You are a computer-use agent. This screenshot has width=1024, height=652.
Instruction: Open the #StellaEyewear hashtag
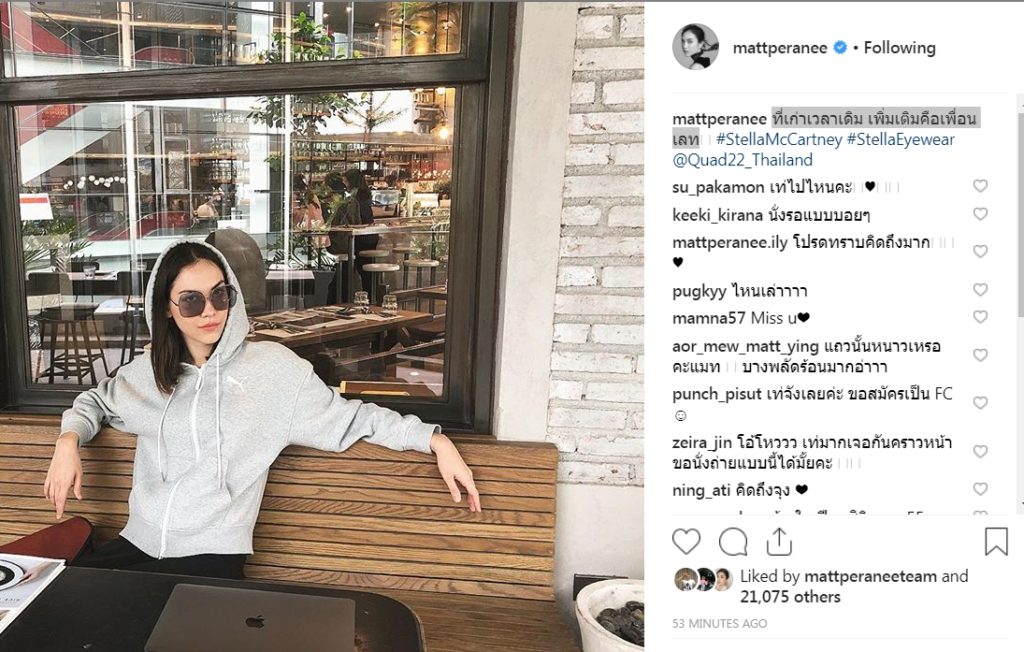[x=901, y=139]
